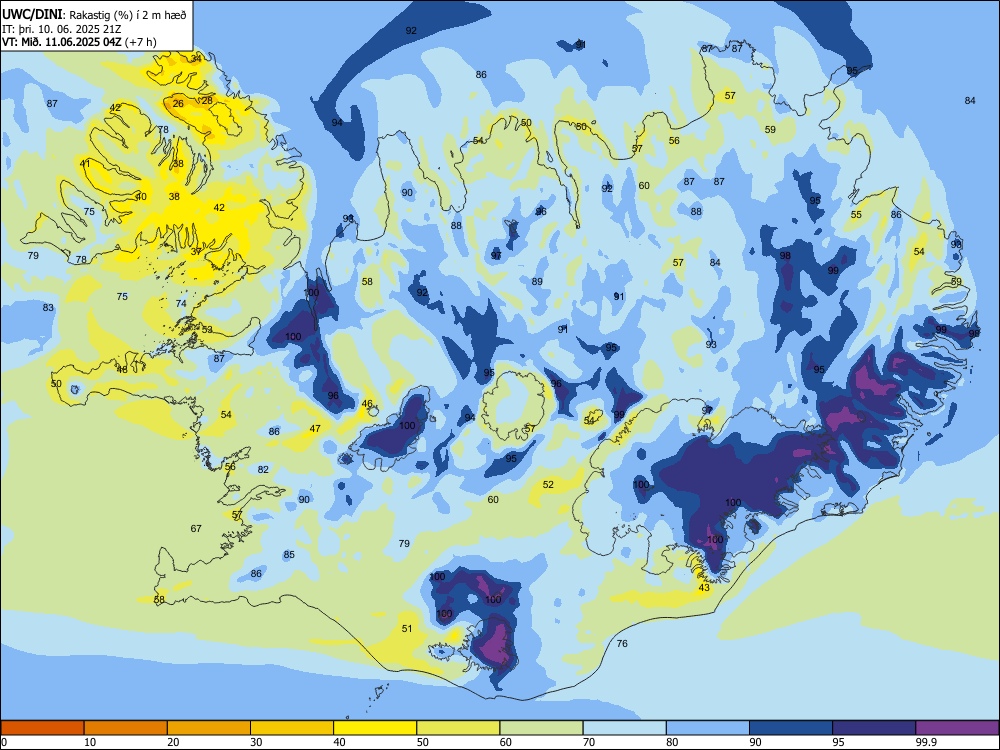Click the map value '53'
This screenshot has height=750, width=1000.
(207, 330)
